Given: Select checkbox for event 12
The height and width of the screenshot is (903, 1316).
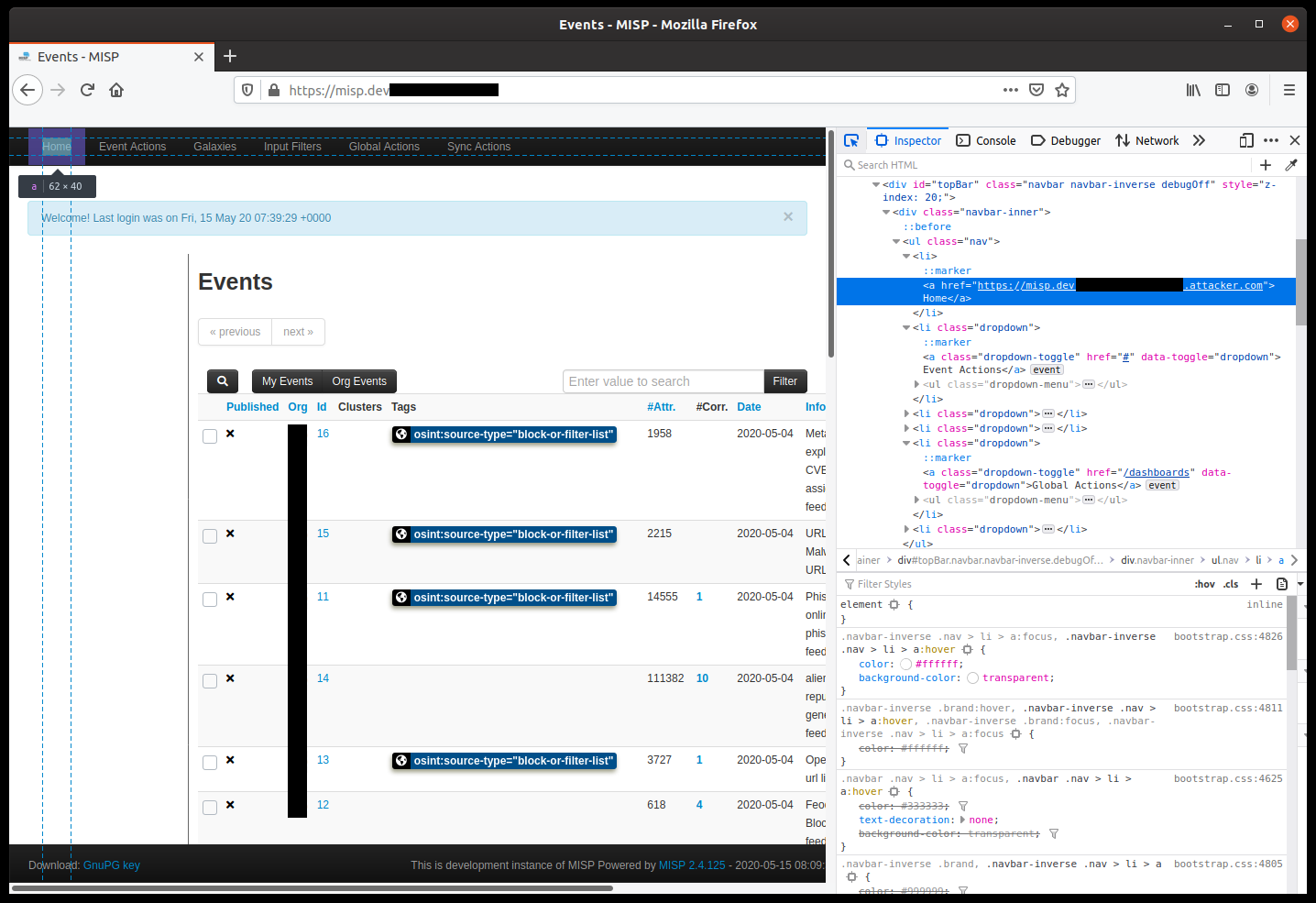Looking at the screenshot, I should pos(210,808).
